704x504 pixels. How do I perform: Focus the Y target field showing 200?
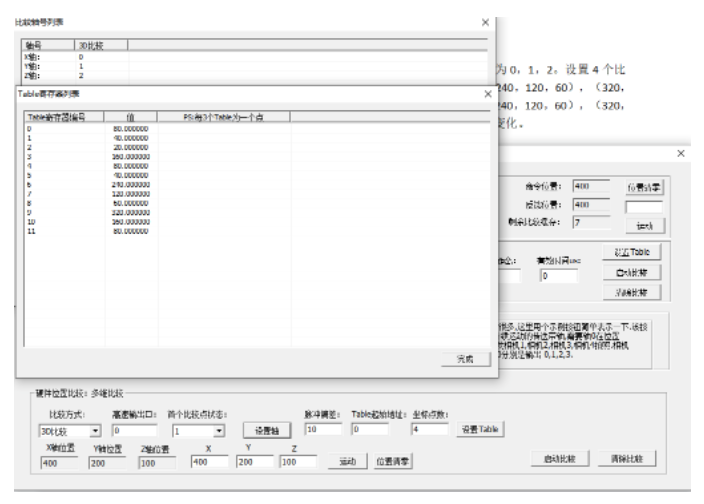pos(254,462)
